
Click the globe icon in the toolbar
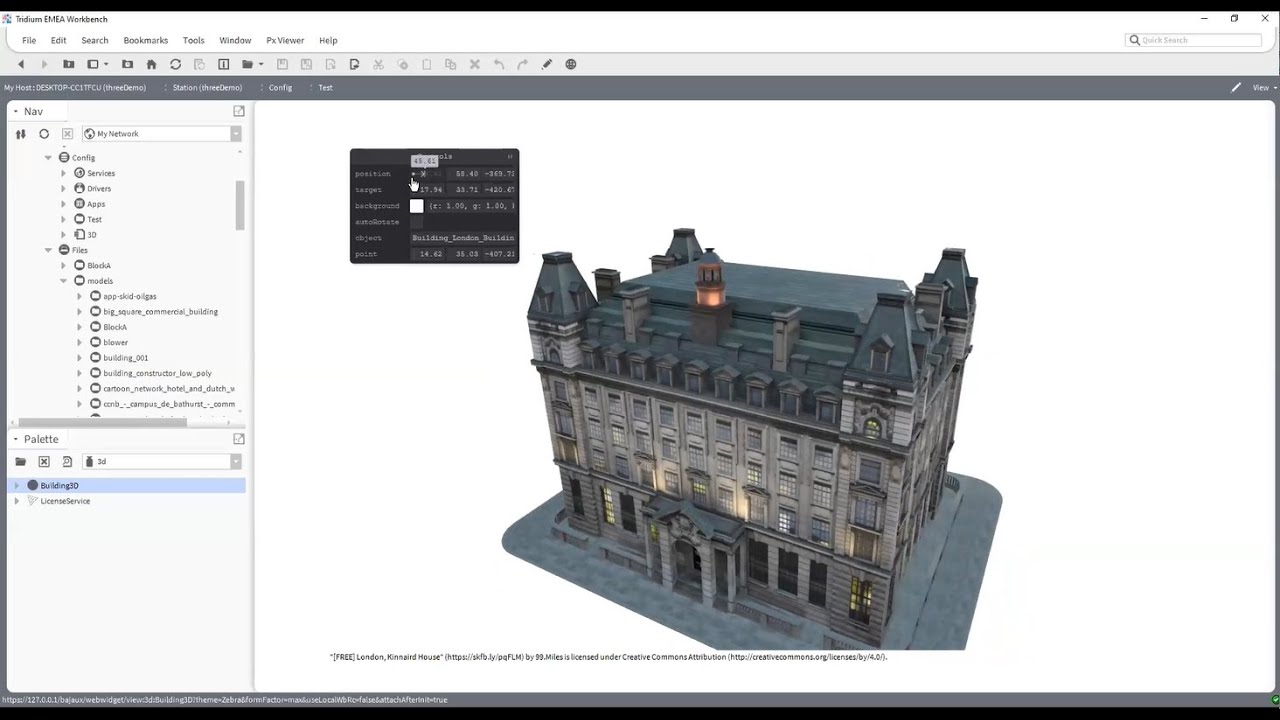coord(571,64)
